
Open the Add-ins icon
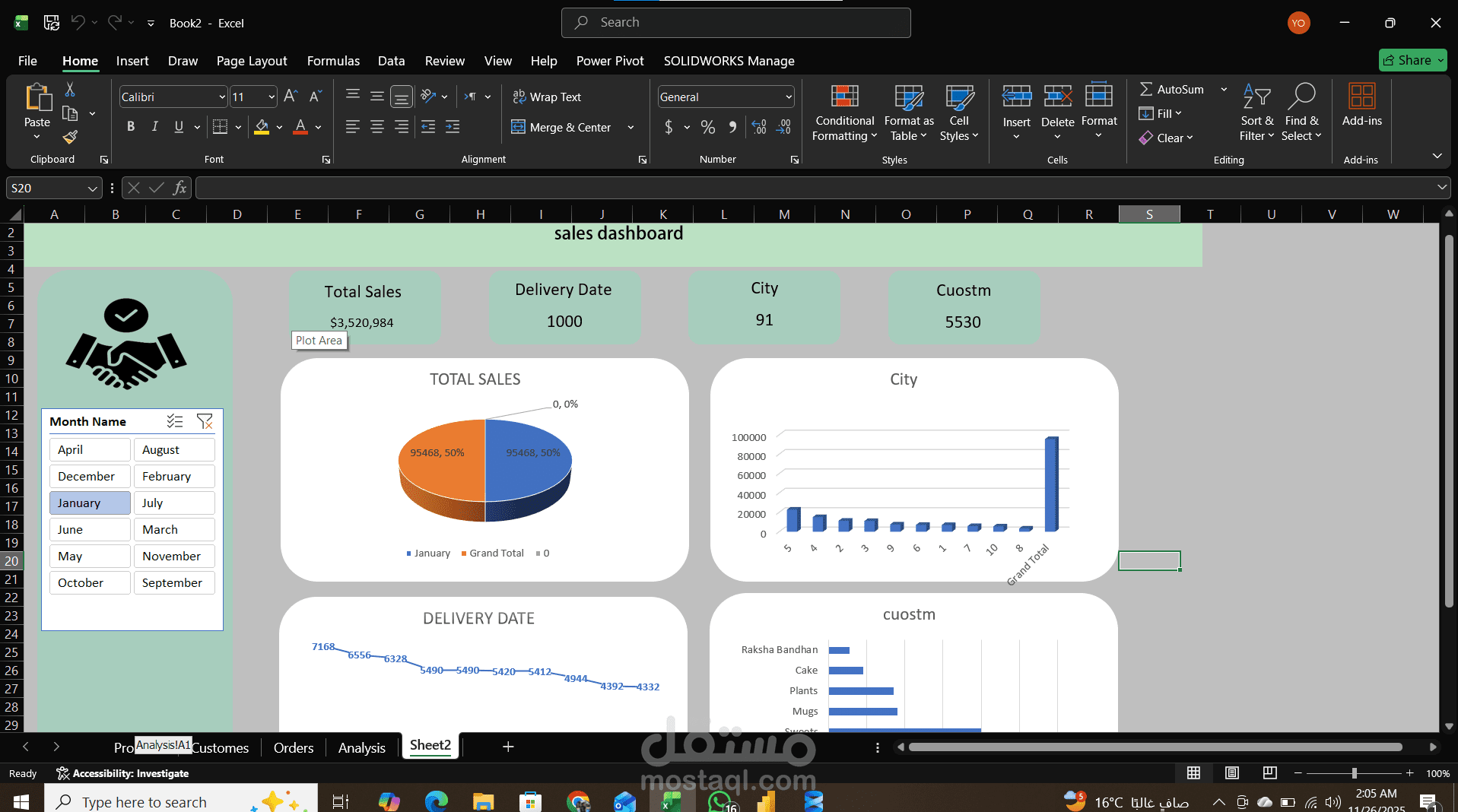(1361, 97)
